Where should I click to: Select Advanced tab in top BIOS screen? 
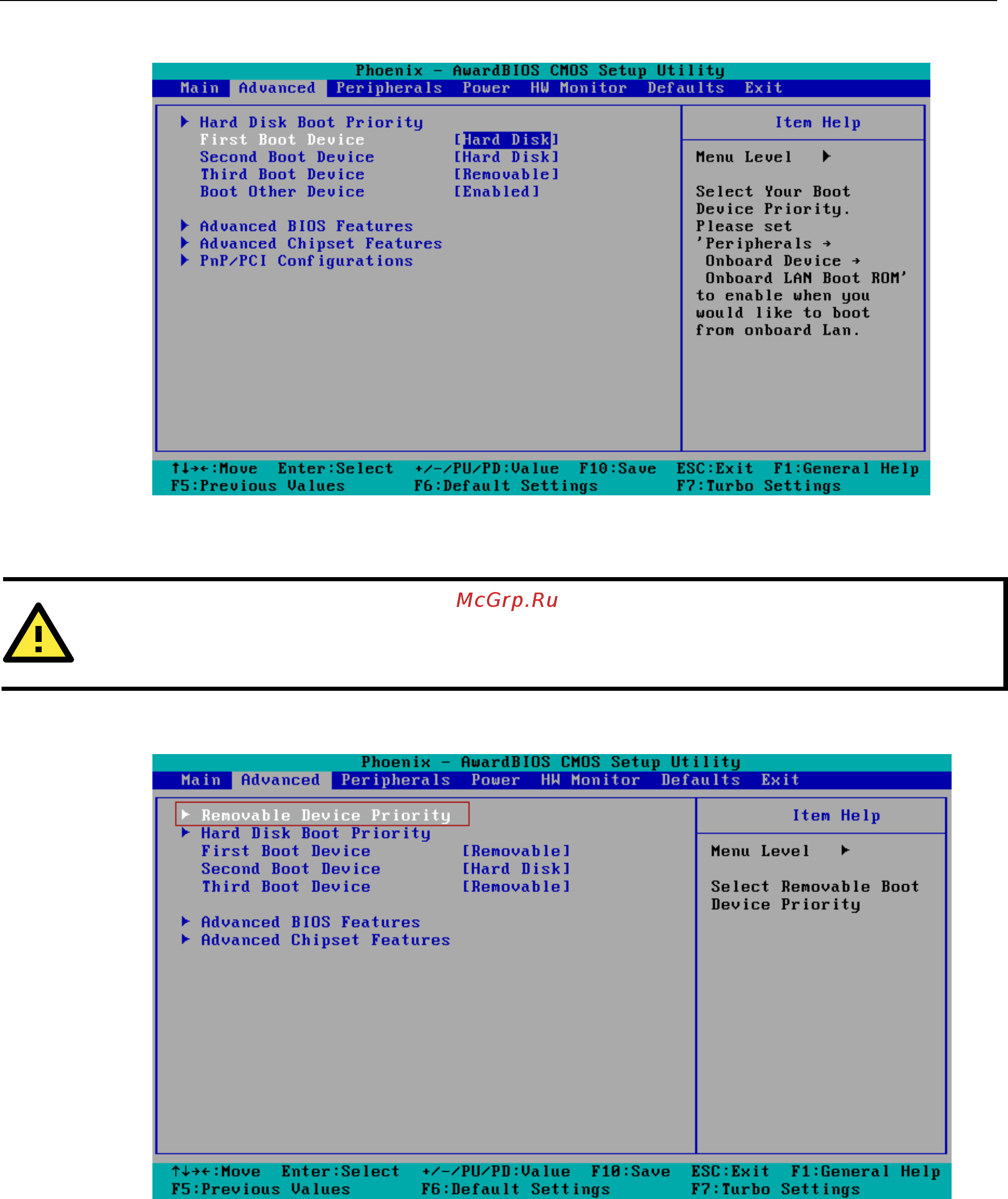tap(277, 88)
